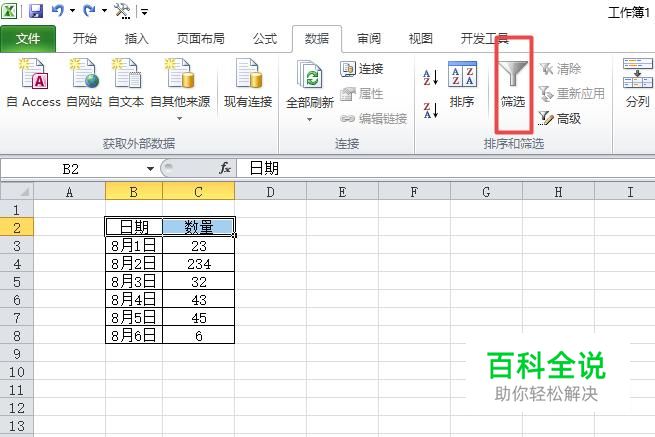The image size is (655, 437).
Task: Click the 清除 filter button
Action: 561,69
